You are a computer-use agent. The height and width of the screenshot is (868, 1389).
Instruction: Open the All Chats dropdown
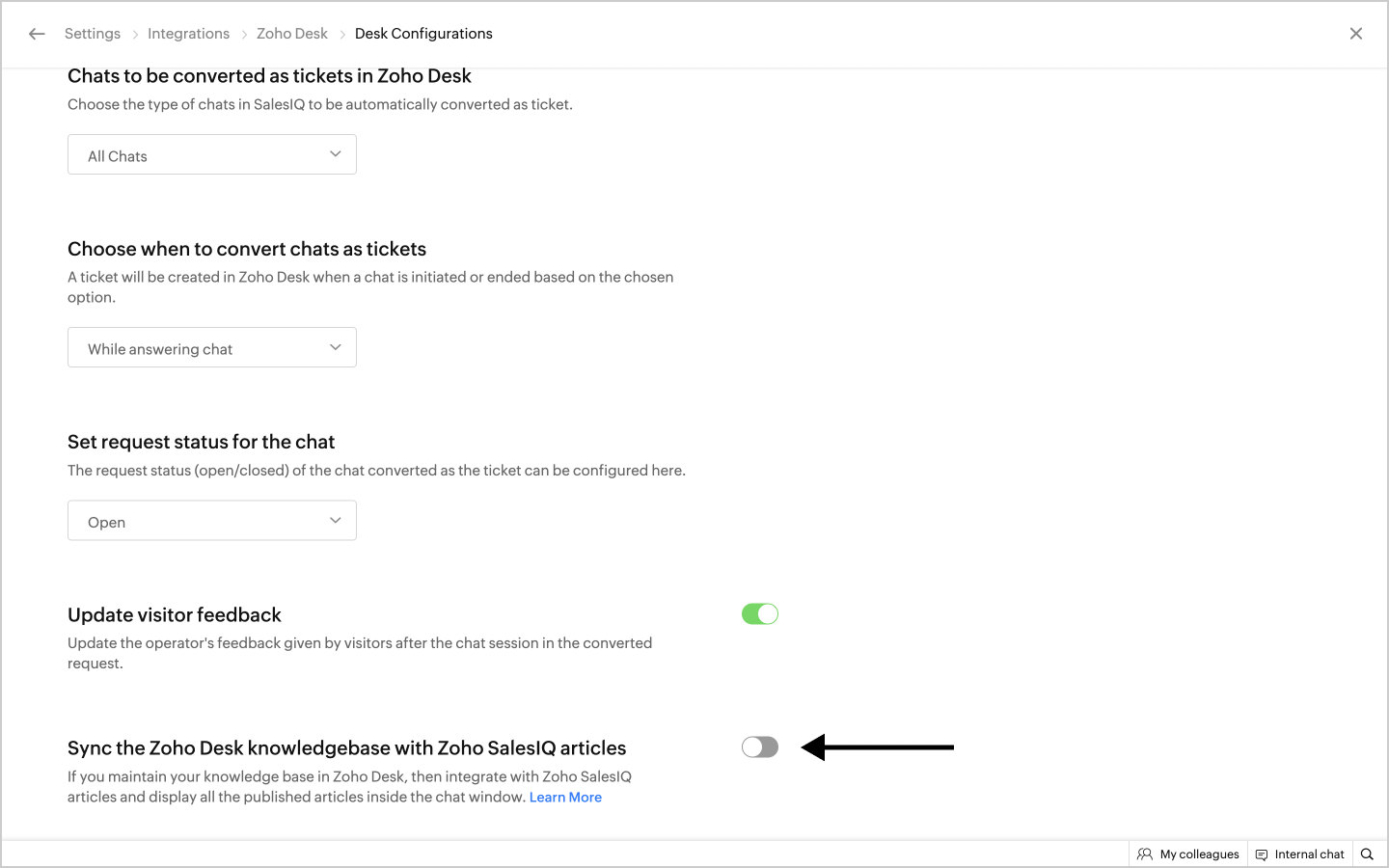[x=211, y=155]
